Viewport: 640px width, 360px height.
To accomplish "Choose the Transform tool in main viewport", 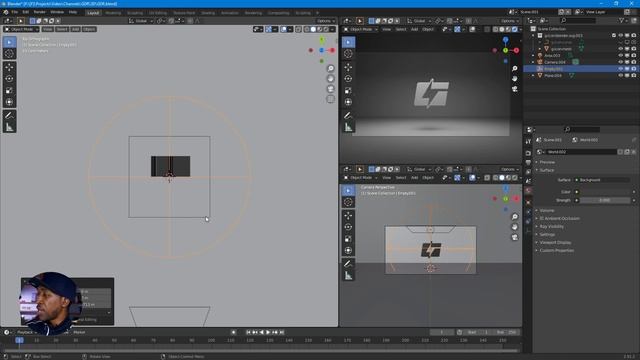I will click(9, 102).
